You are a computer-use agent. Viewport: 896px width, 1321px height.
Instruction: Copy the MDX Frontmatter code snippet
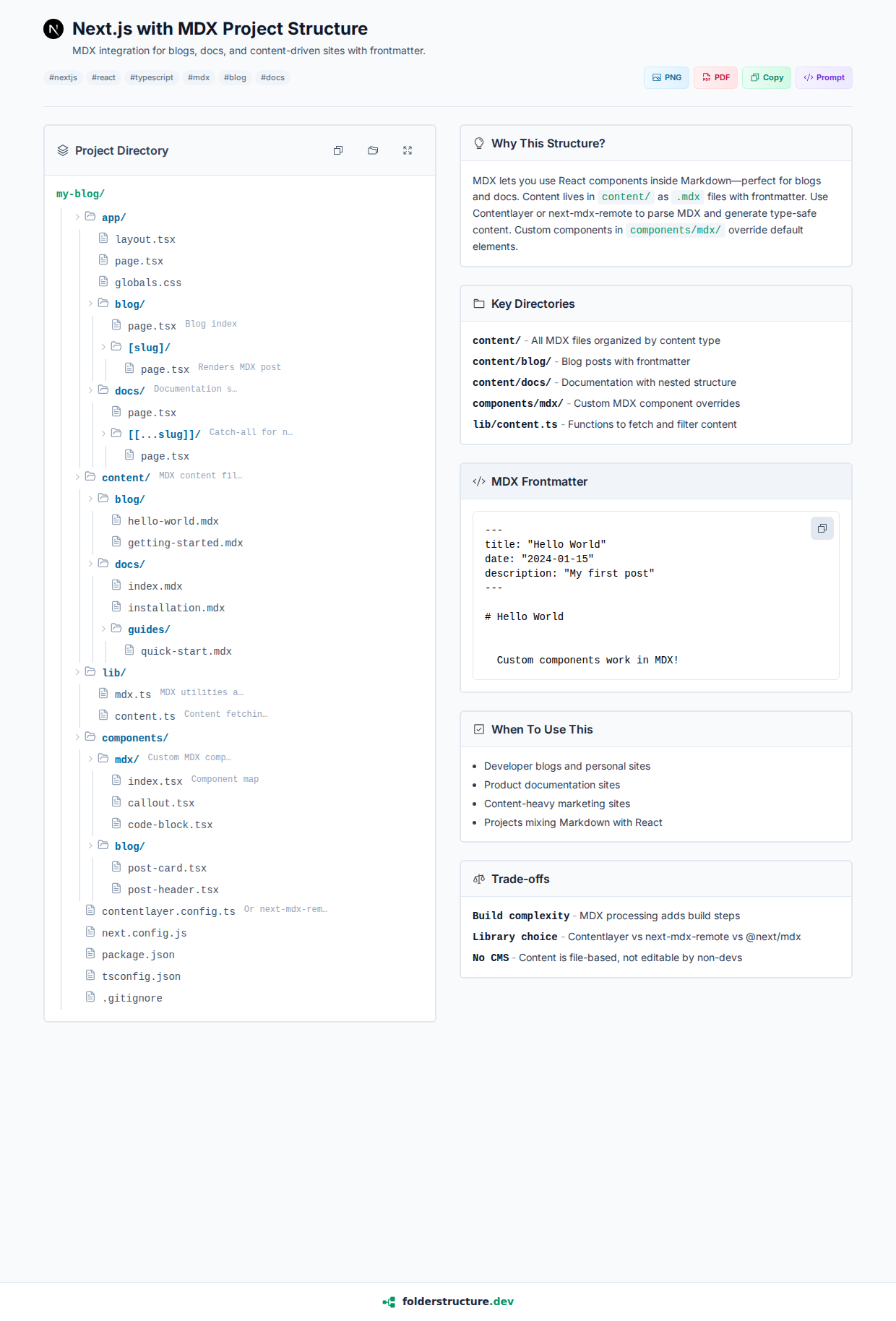822,528
